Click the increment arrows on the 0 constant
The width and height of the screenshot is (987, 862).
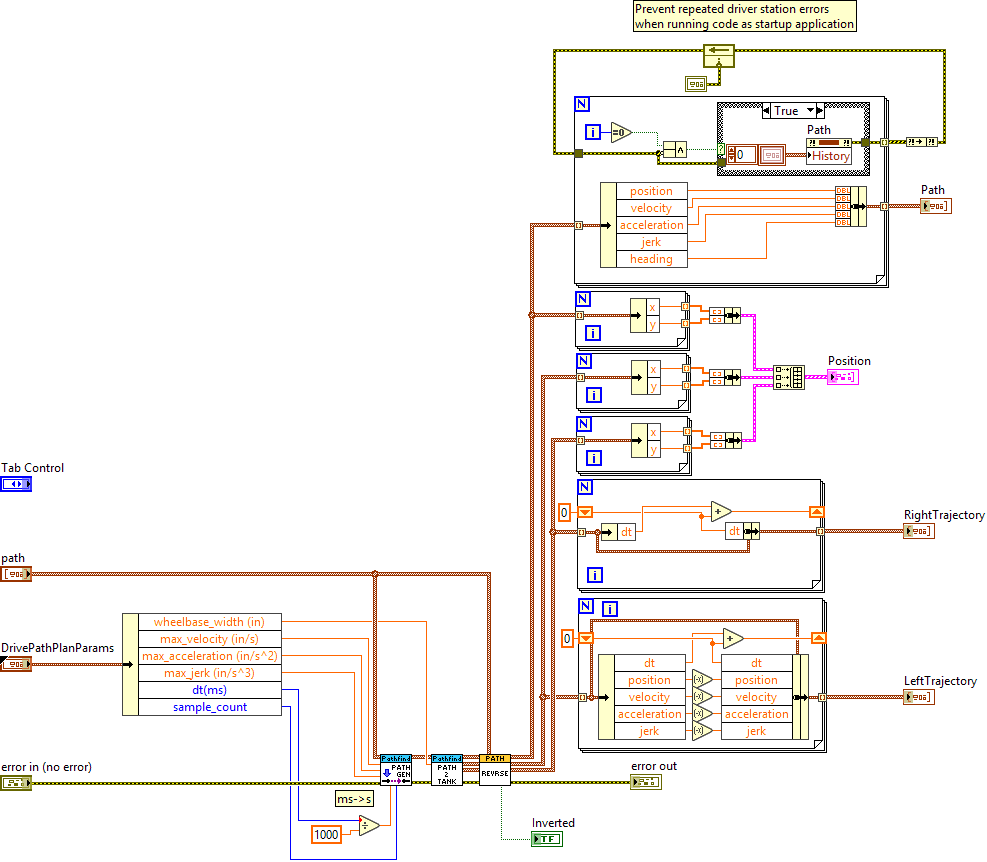click(x=730, y=154)
